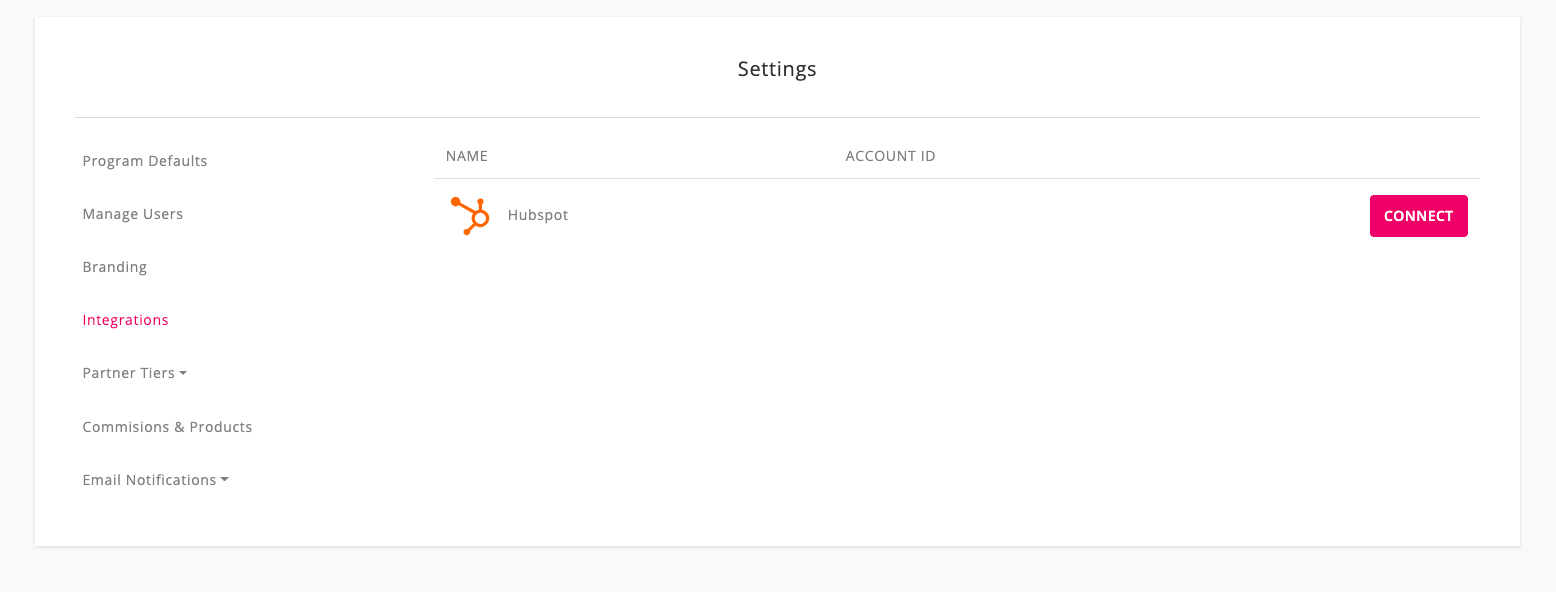
Task: Click the ACCOUNT ID column header
Action: coord(890,156)
